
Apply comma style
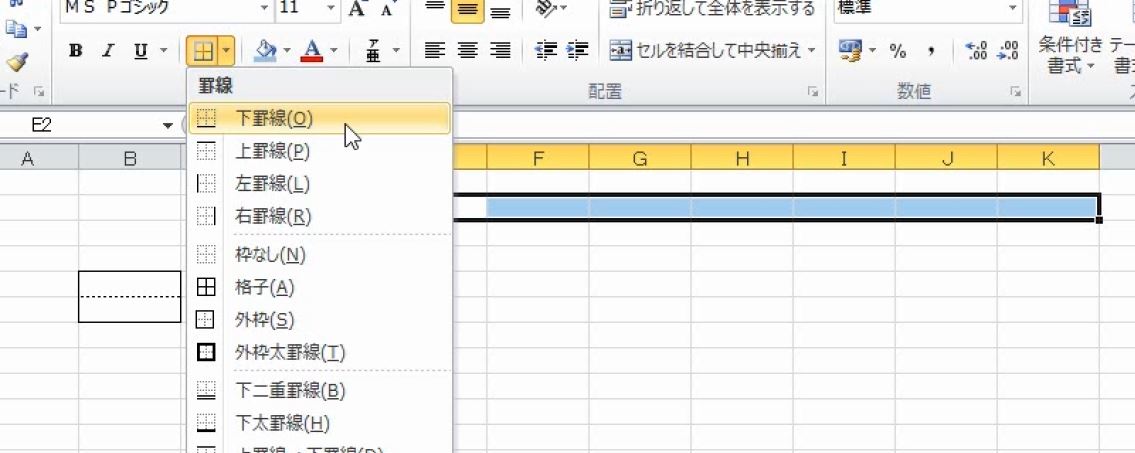[931, 51]
